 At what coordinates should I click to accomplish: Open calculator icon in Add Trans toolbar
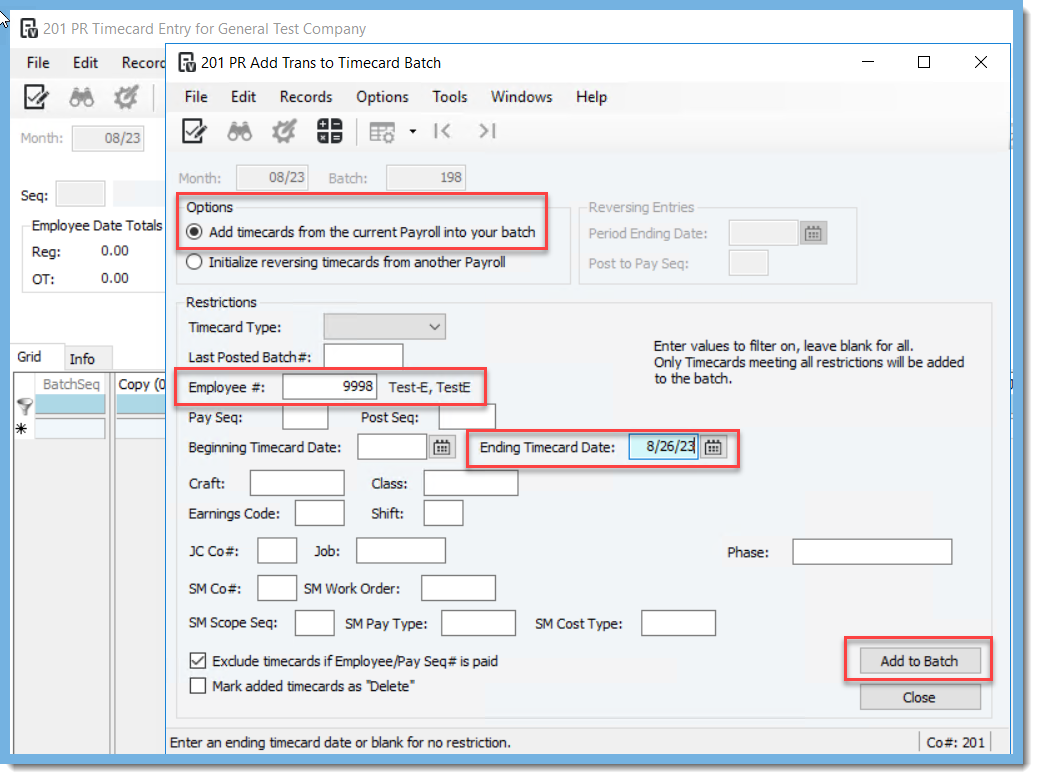tap(329, 131)
